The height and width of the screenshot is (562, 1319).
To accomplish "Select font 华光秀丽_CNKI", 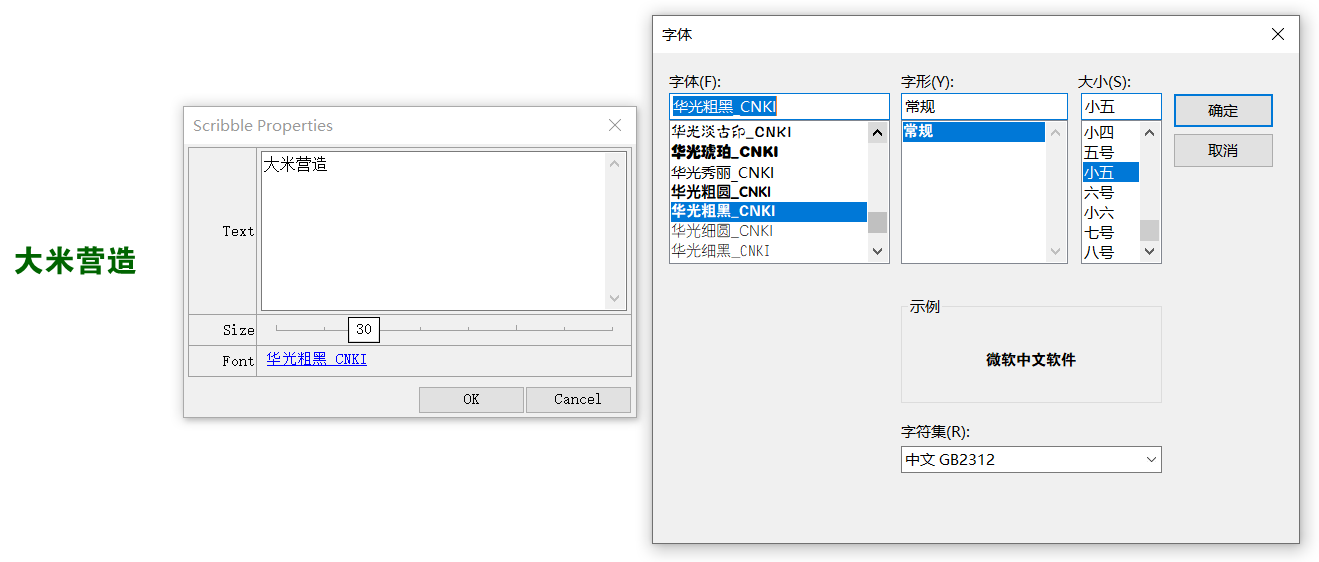I will (768, 172).
